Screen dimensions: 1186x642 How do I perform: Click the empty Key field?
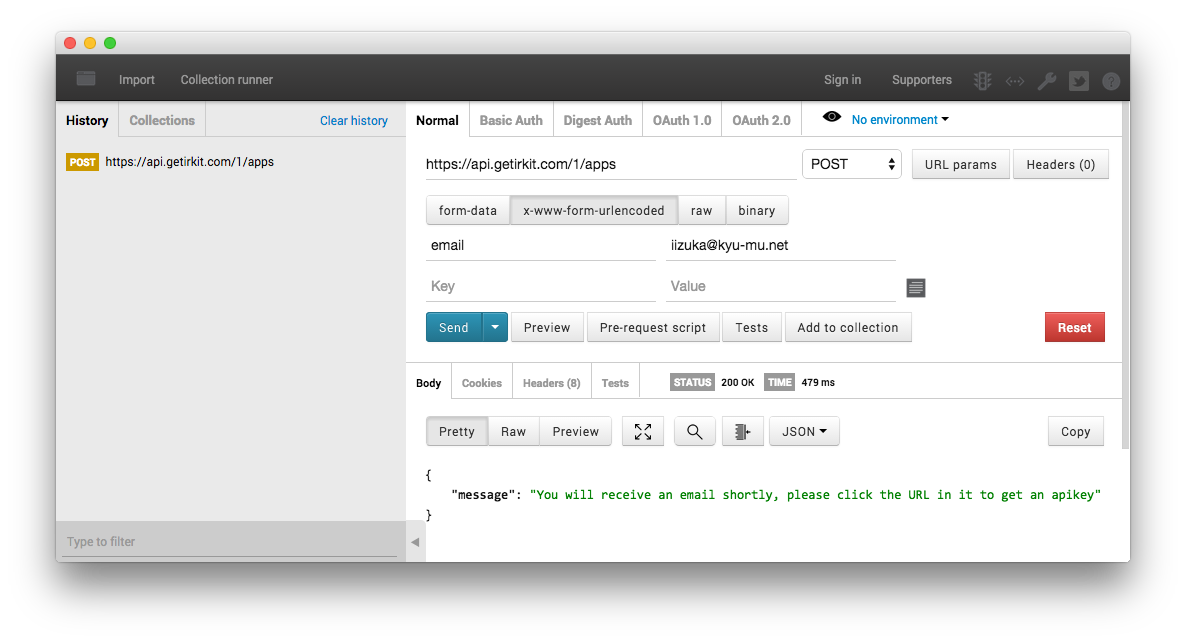(x=541, y=287)
